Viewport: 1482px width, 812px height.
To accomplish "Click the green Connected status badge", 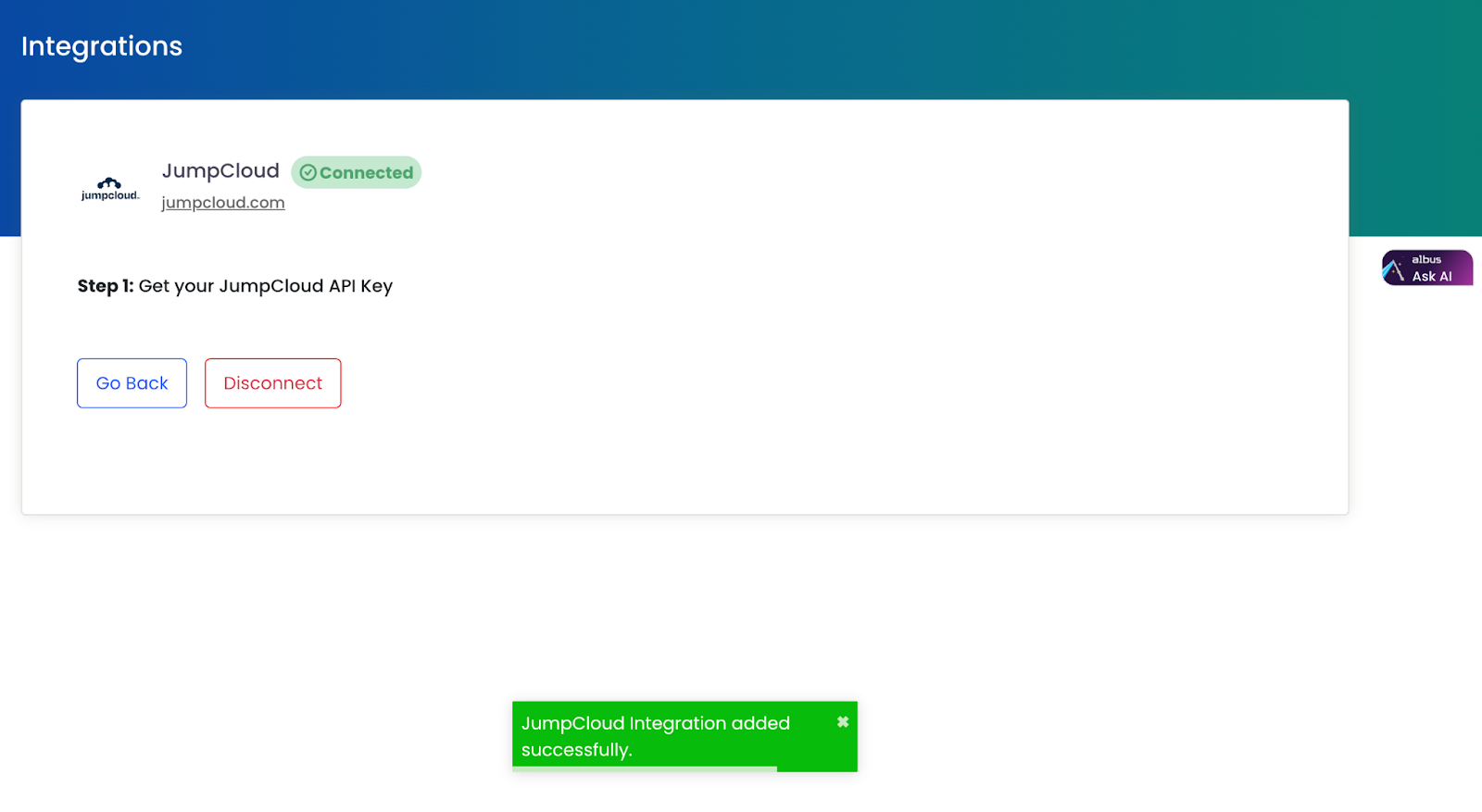I will [357, 172].
